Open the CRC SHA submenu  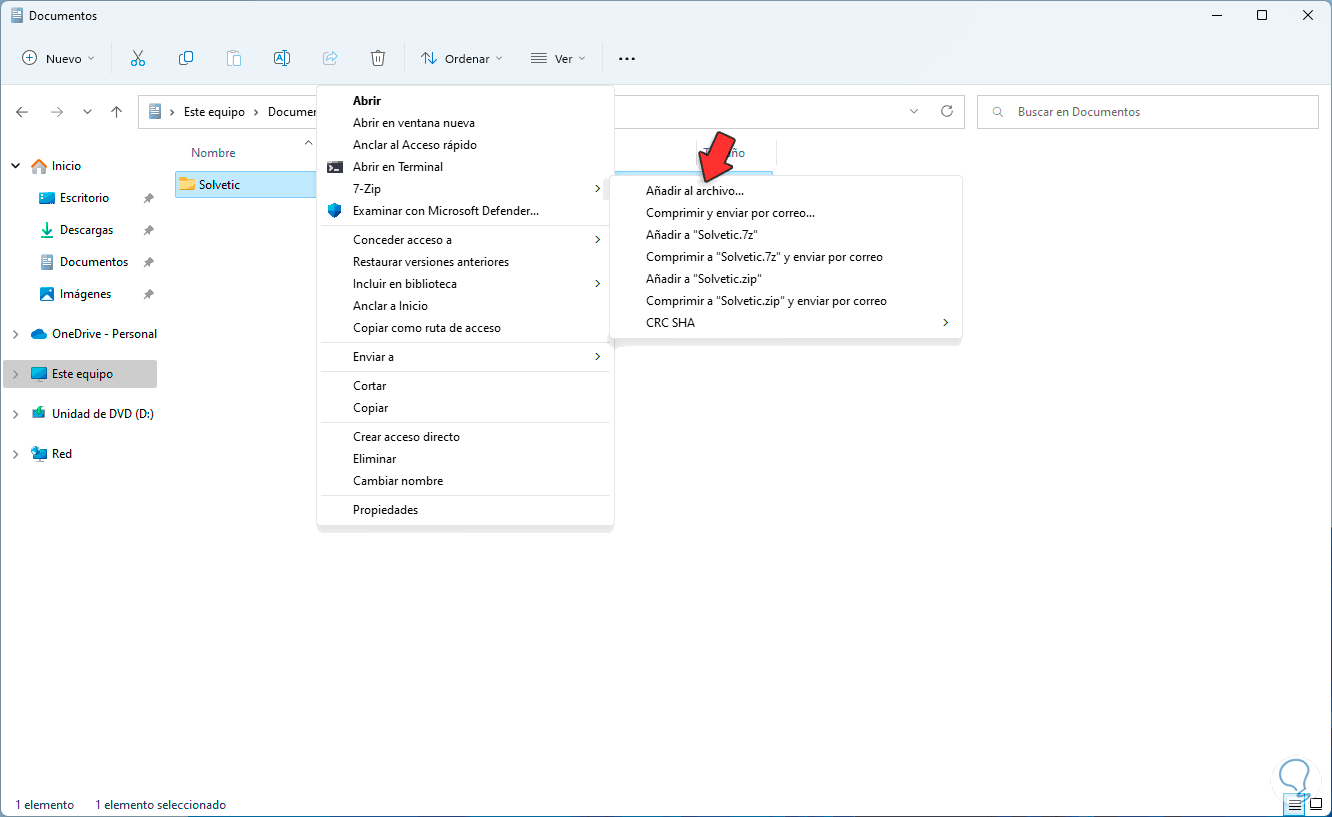(670, 323)
